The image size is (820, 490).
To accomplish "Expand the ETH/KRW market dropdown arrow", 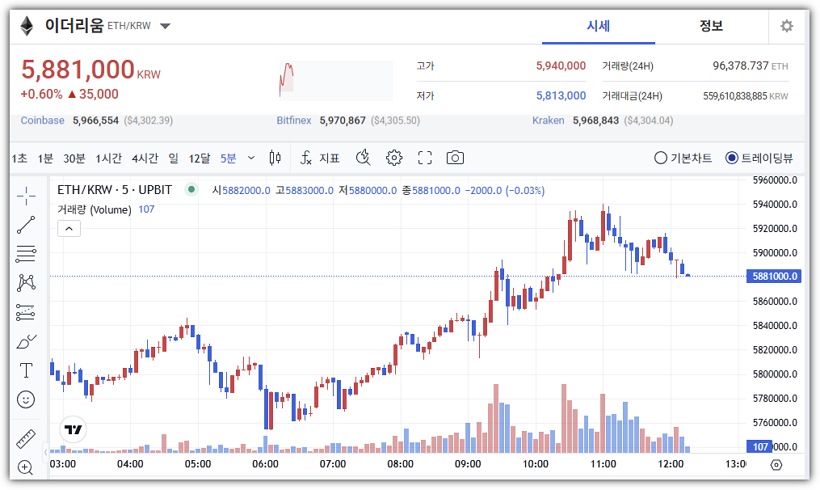I will coord(165,26).
